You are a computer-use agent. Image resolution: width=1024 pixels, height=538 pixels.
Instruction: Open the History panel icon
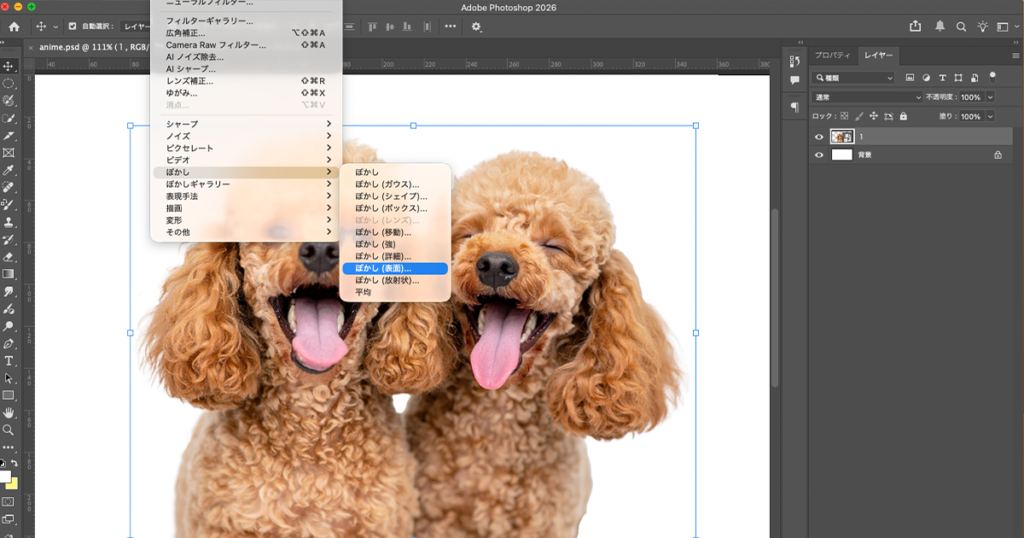[x=795, y=61]
